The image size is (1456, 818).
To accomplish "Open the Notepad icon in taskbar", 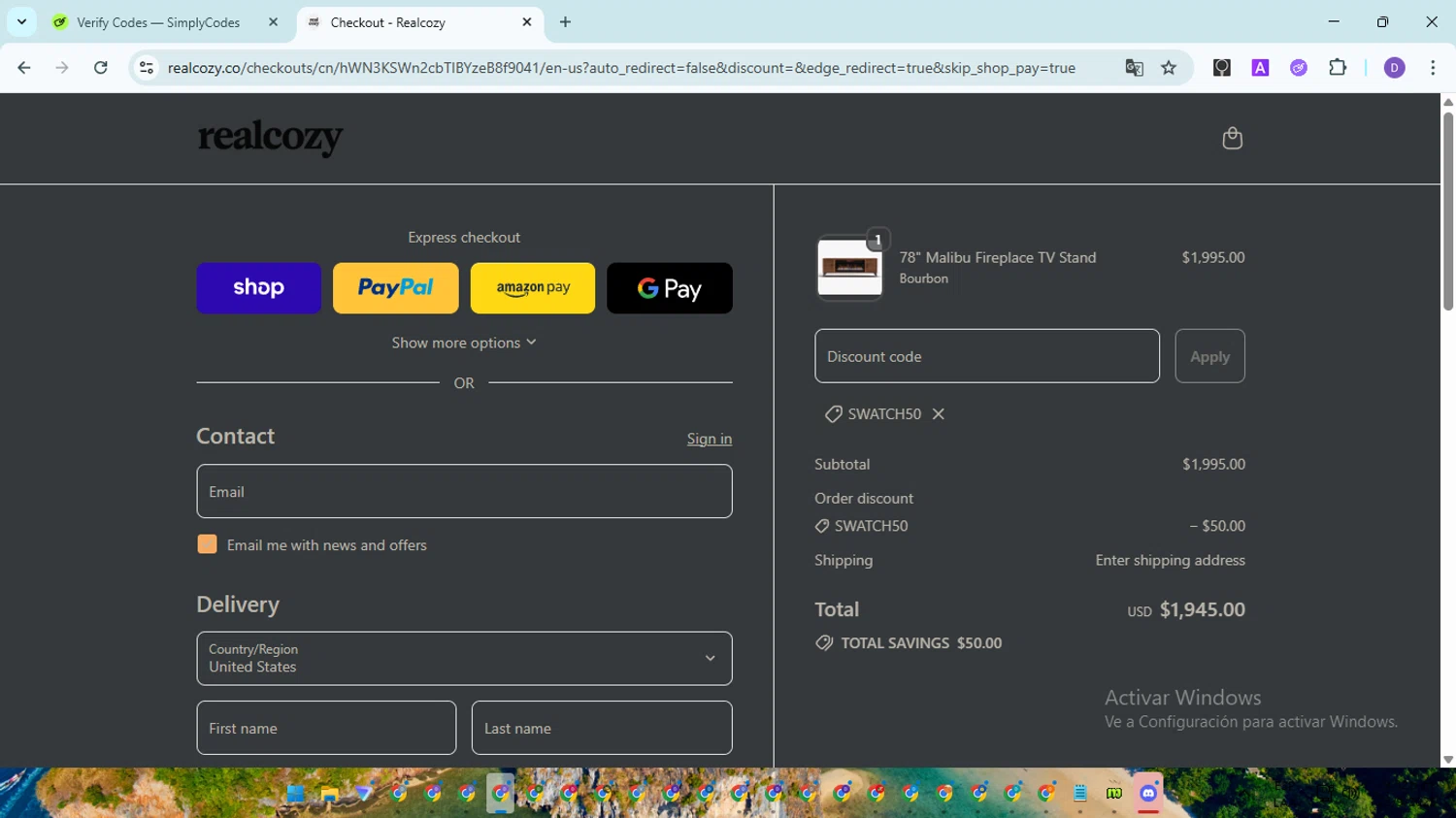I will click(1080, 793).
